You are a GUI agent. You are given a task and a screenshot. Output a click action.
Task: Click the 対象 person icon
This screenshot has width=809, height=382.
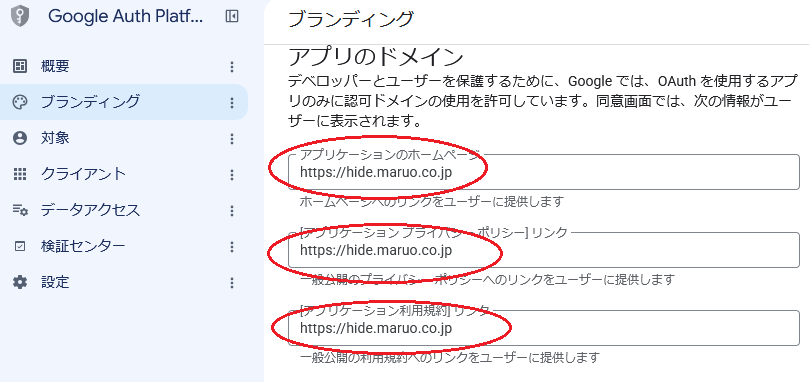click(x=20, y=138)
